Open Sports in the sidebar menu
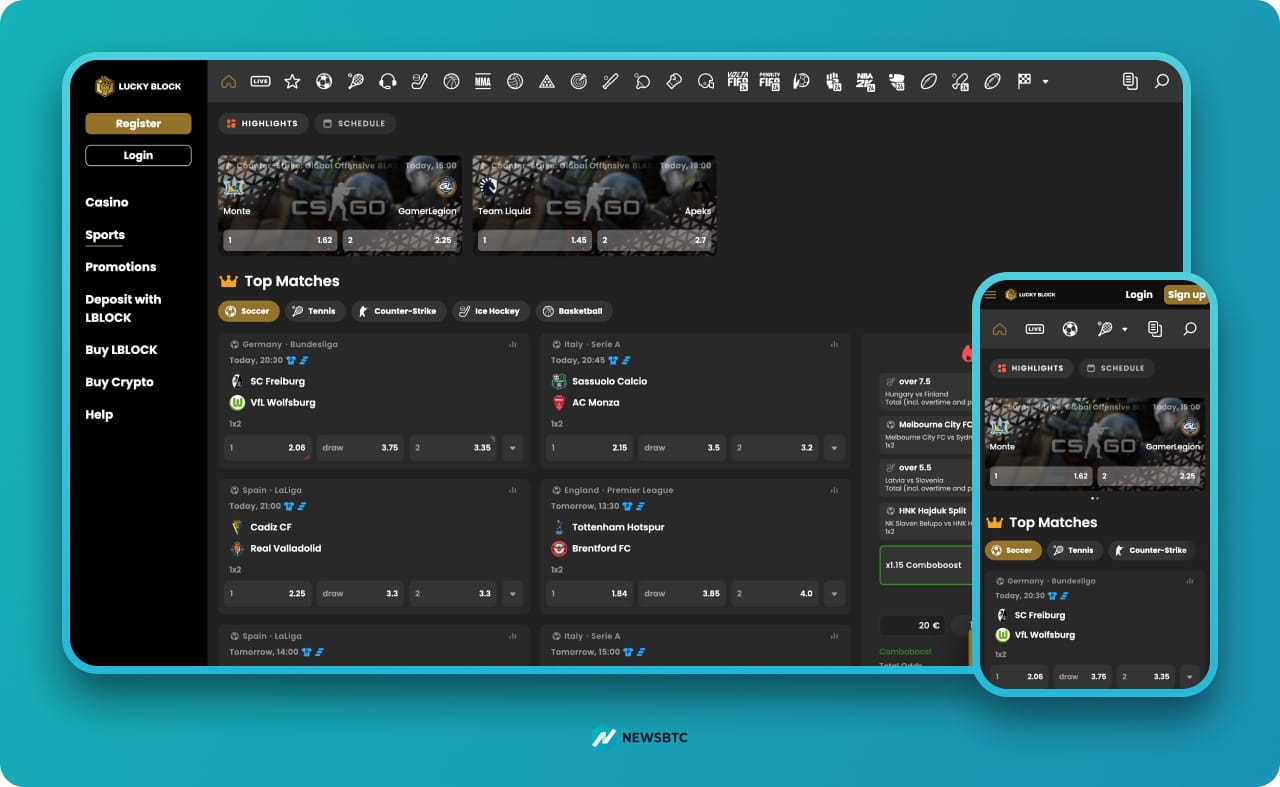Screen dimensions: 1280x787 105,235
